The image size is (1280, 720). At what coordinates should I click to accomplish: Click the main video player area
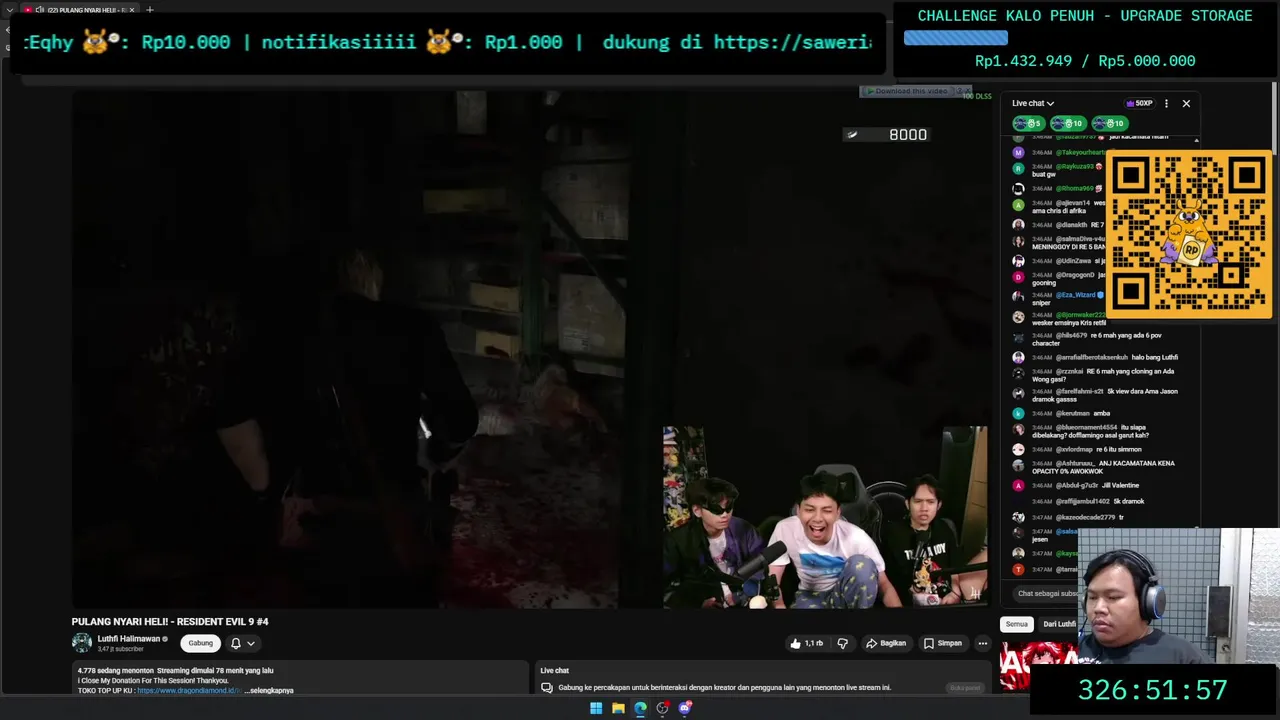click(530, 350)
